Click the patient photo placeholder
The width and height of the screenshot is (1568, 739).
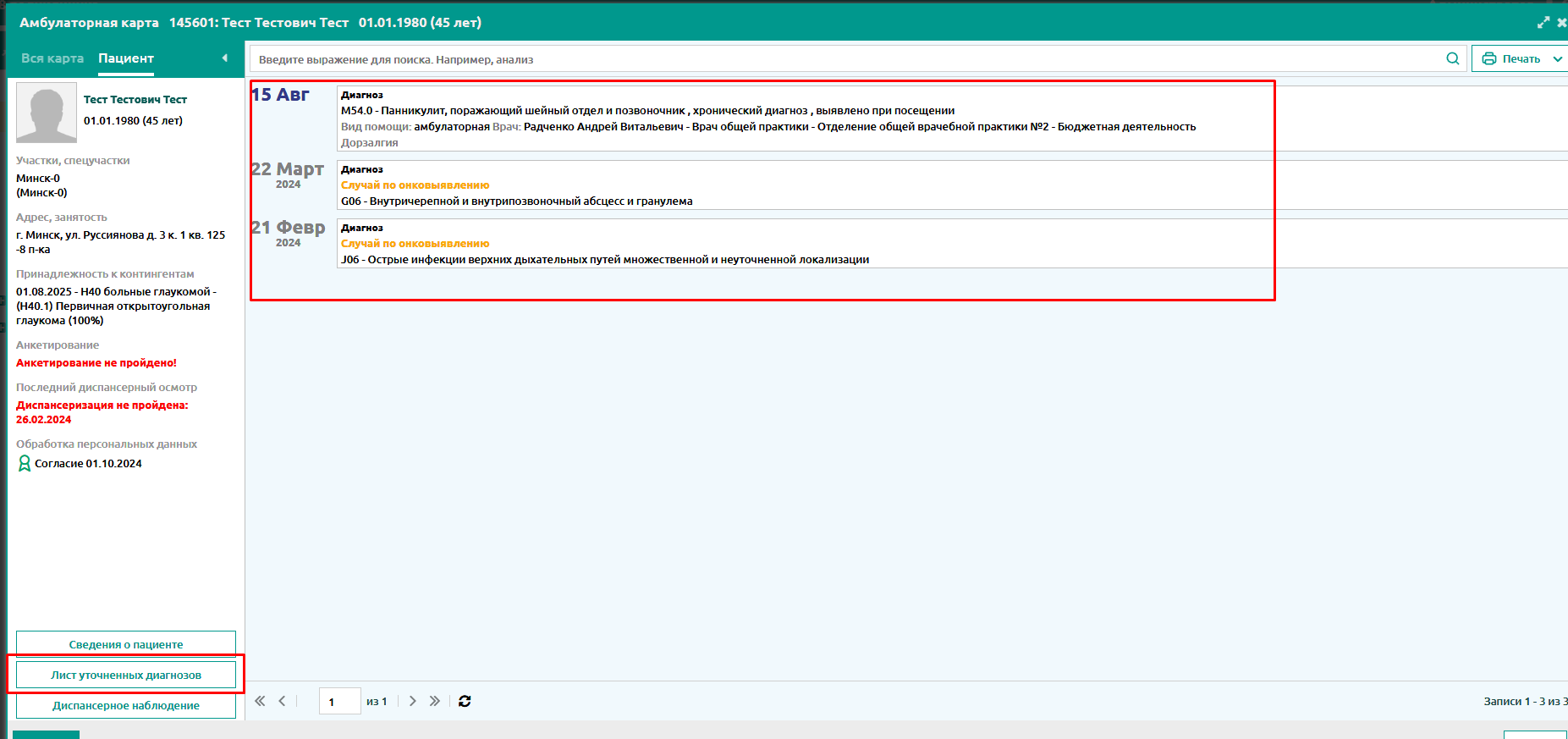[47, 113]
